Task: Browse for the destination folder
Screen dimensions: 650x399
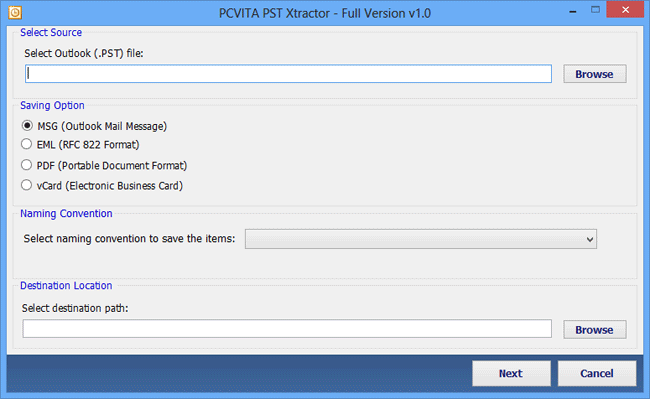Action: [x=594, y=329]
